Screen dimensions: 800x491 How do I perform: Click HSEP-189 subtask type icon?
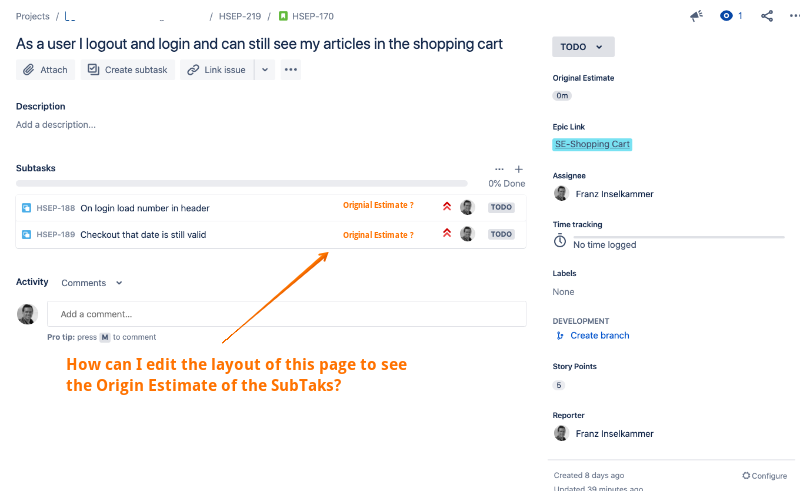coord(27,234)
